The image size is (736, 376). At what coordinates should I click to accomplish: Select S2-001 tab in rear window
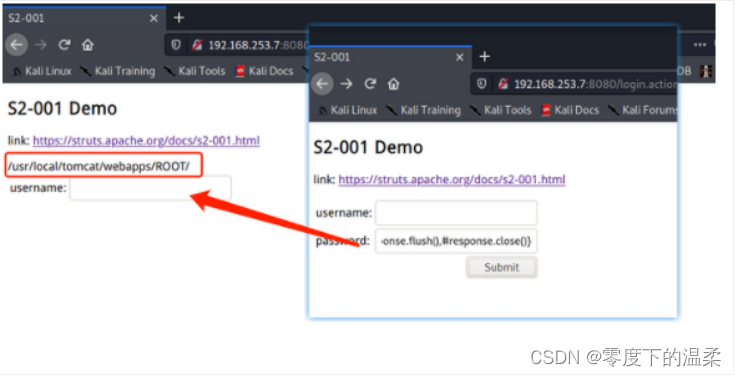(84, 18)
